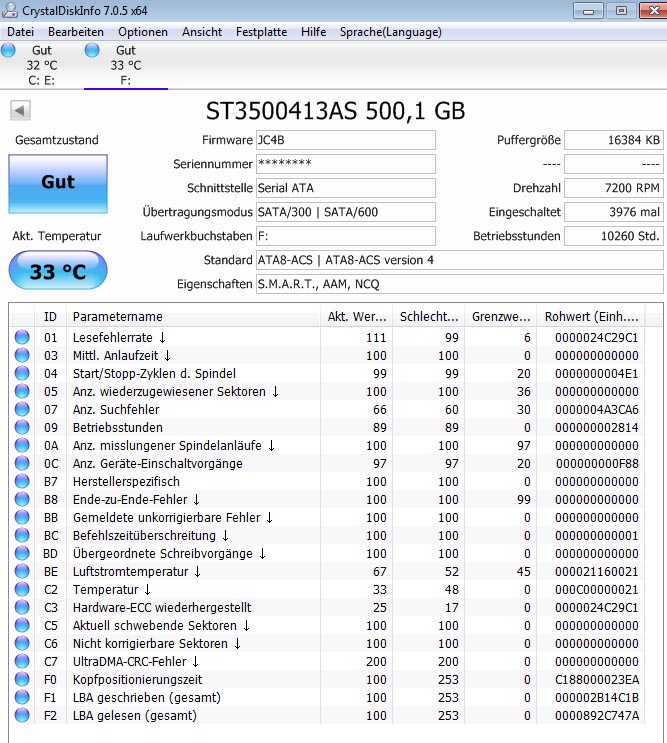Open the Ansicht menu
Screen dimensions: 667x743
(202, 32)
